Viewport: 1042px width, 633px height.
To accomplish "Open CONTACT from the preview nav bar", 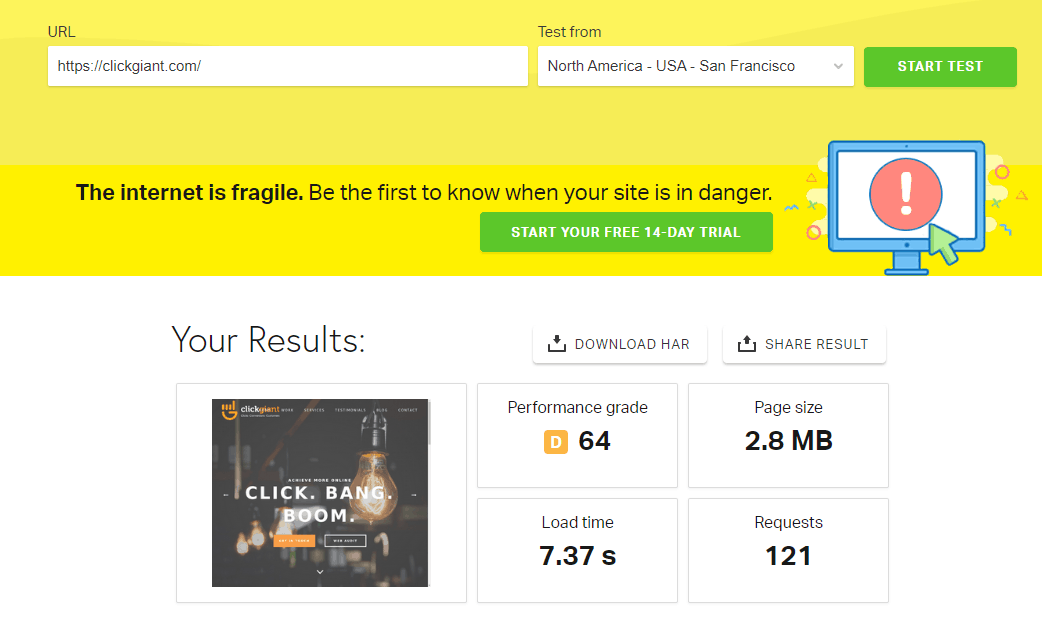I will [408, 410].
